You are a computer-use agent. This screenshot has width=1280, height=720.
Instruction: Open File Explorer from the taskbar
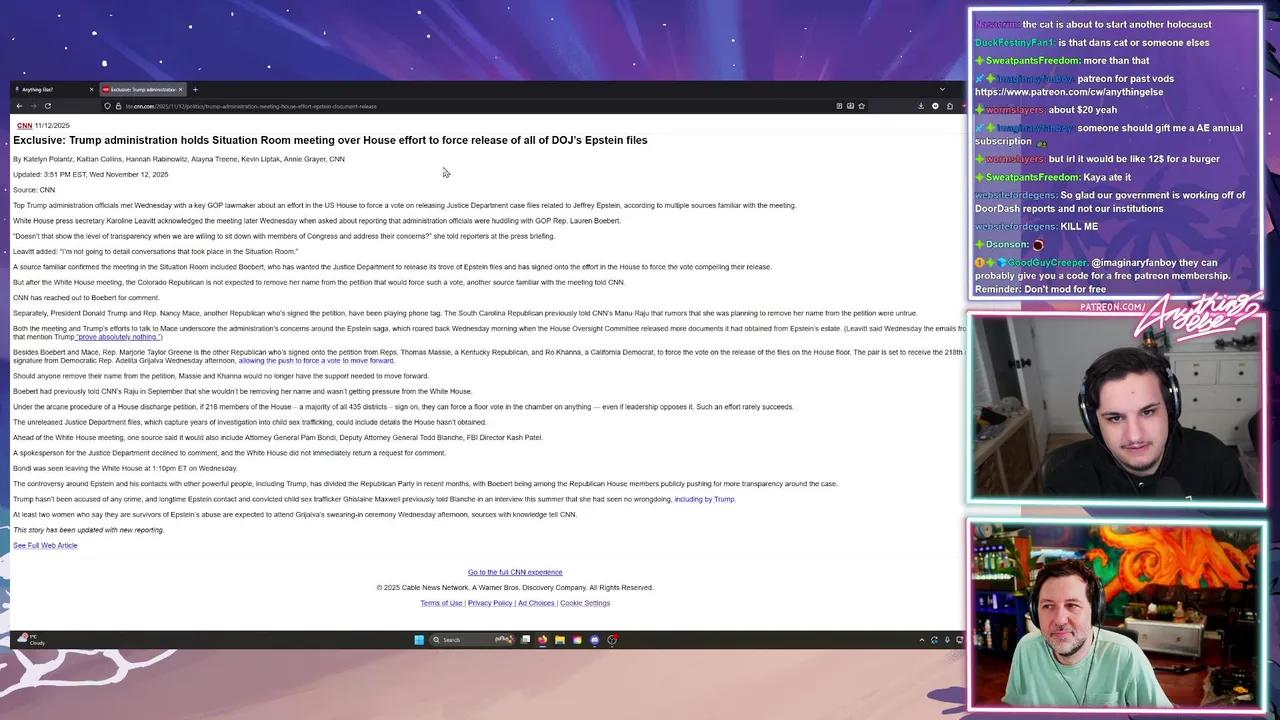tap(560, 640)
